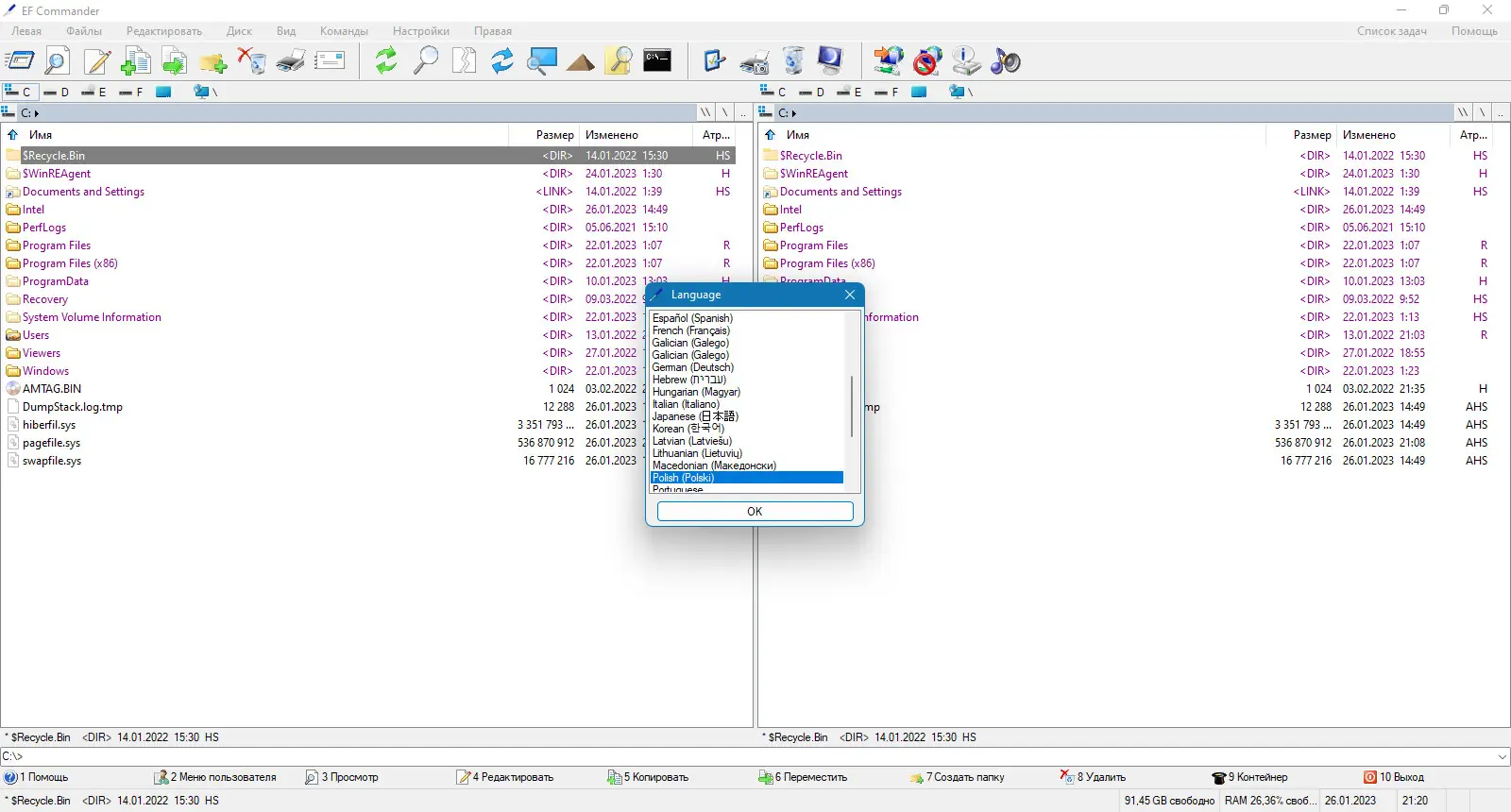
Task: Click the desktop icon in right drive bar
Action: pos(919,92)
